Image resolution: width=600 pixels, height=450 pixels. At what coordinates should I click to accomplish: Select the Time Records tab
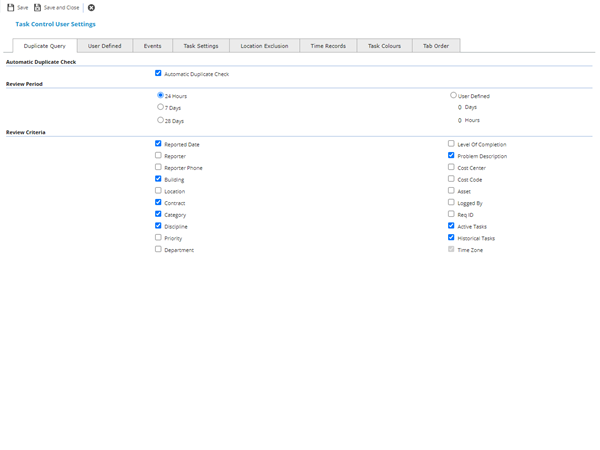point(328,46)
